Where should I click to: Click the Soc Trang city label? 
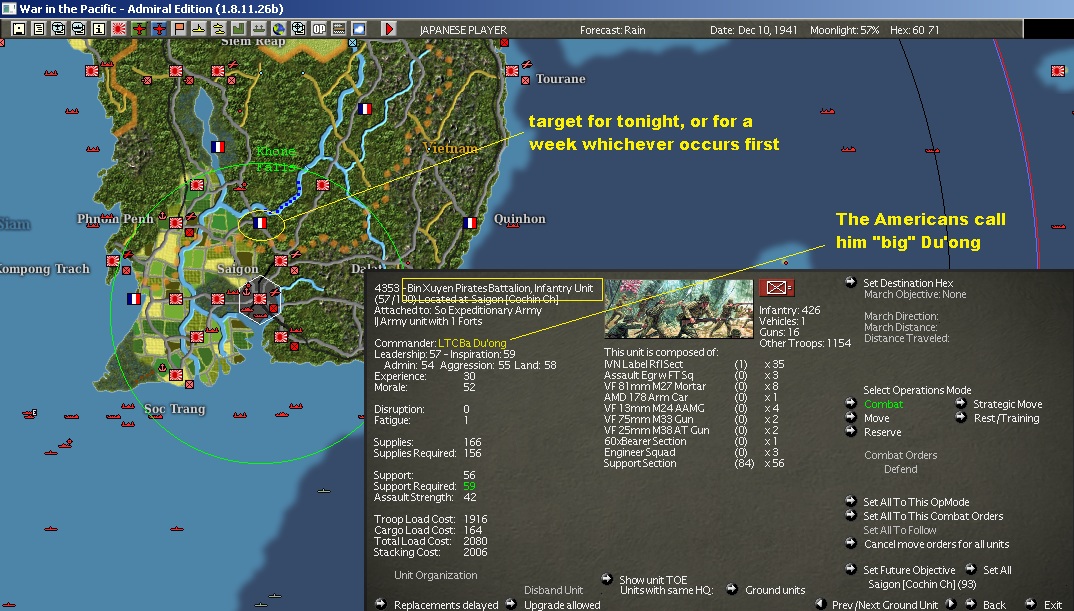pos(175,409)
